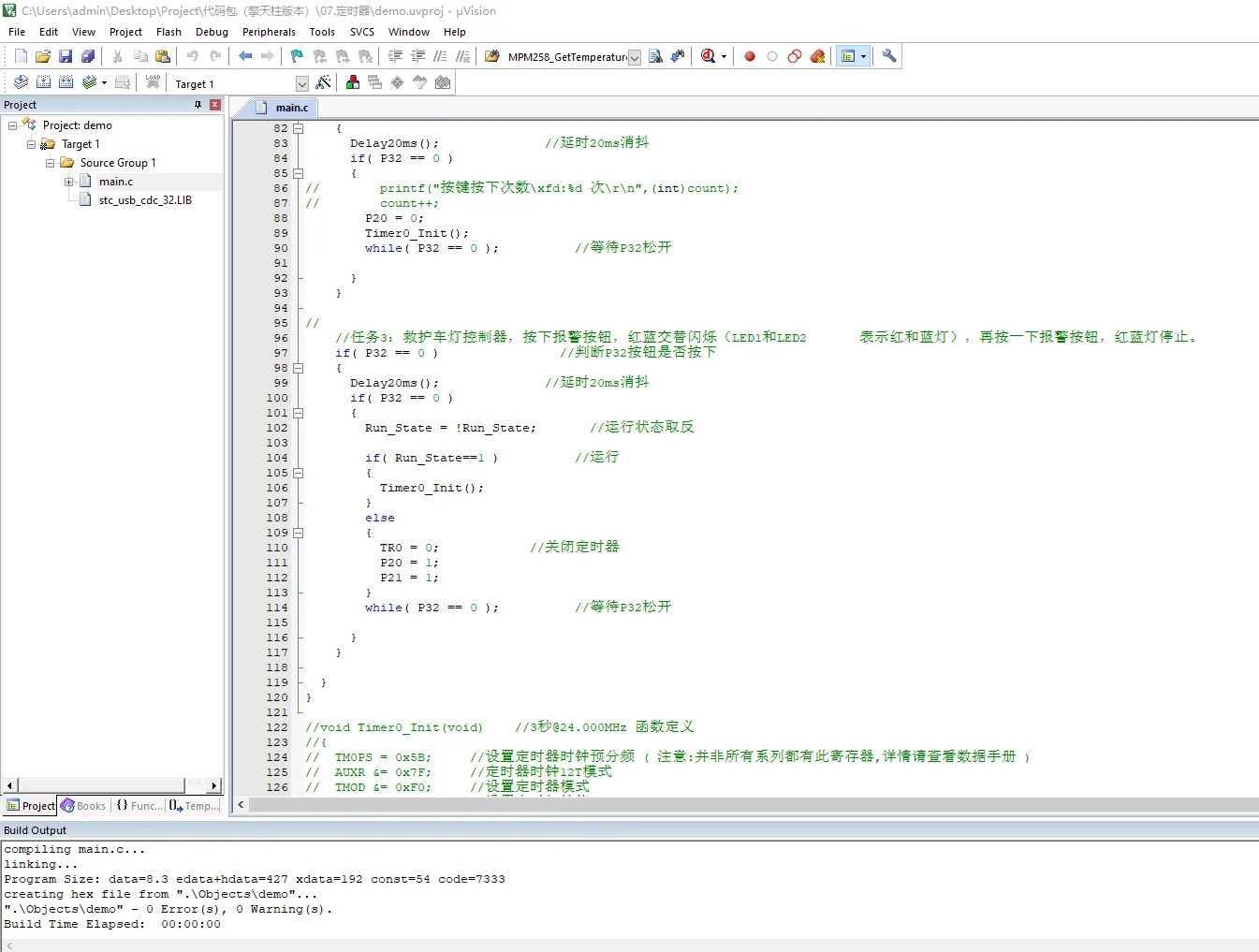Image resolution: width=1259 pixels, height=952 pixels.
Task: Open the File menu
Action: tap(17, 32)
